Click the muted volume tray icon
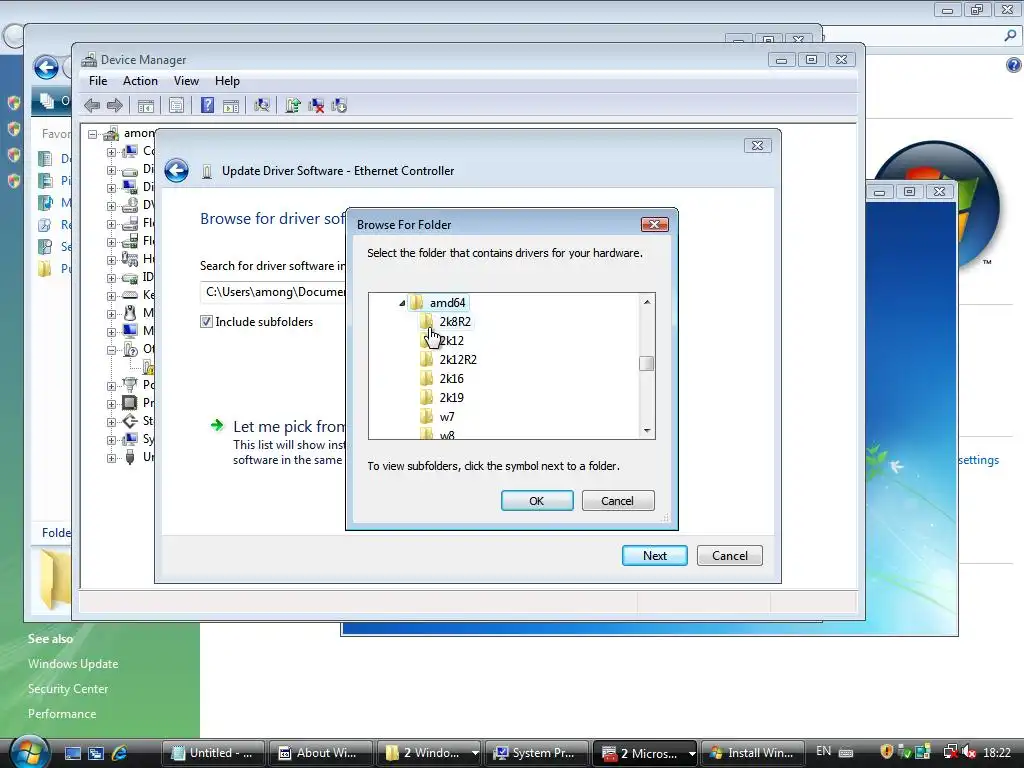Image resolution: width=1024 pixels, height=768 pixels. coord(968,752)
